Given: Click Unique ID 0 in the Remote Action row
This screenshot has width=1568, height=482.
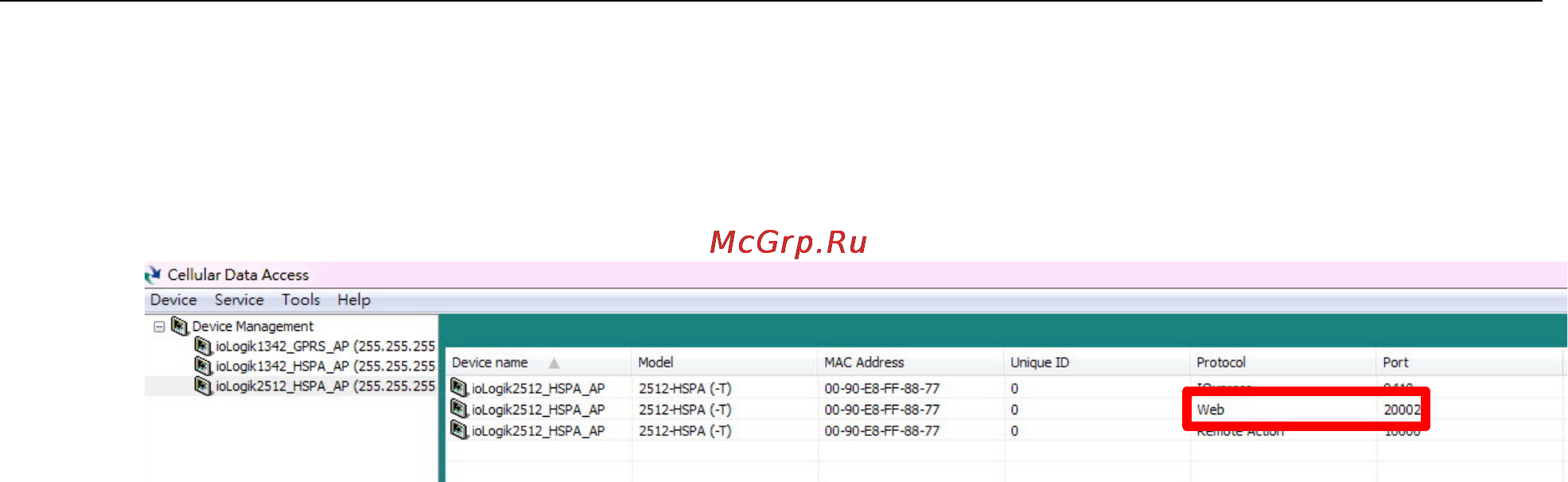Looking at the screenshot, I should (x=1014, y=431).
